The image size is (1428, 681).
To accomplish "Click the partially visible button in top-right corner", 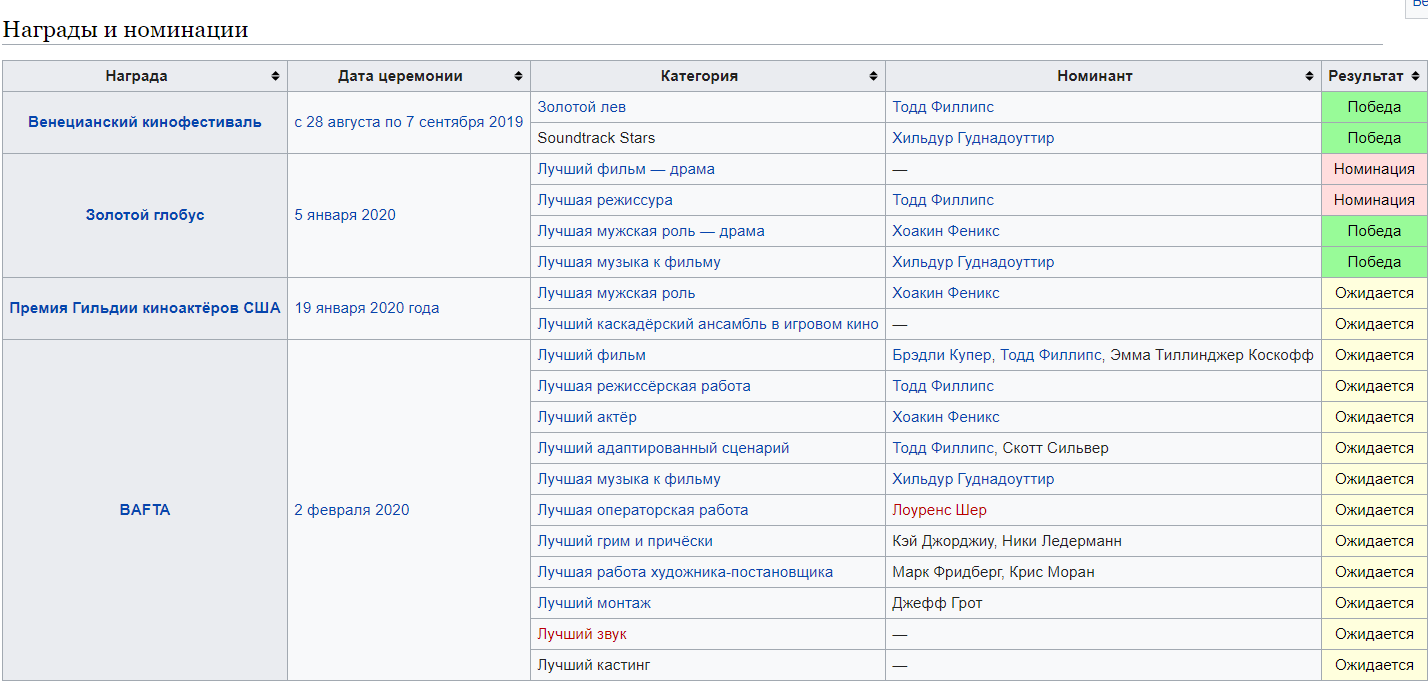I will tap(1421, 8).
